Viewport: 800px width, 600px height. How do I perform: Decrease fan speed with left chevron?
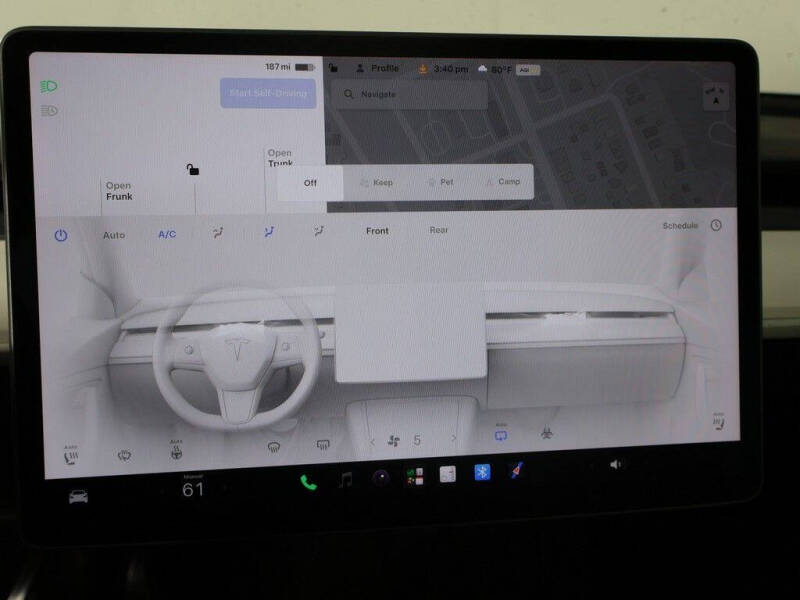372,441
